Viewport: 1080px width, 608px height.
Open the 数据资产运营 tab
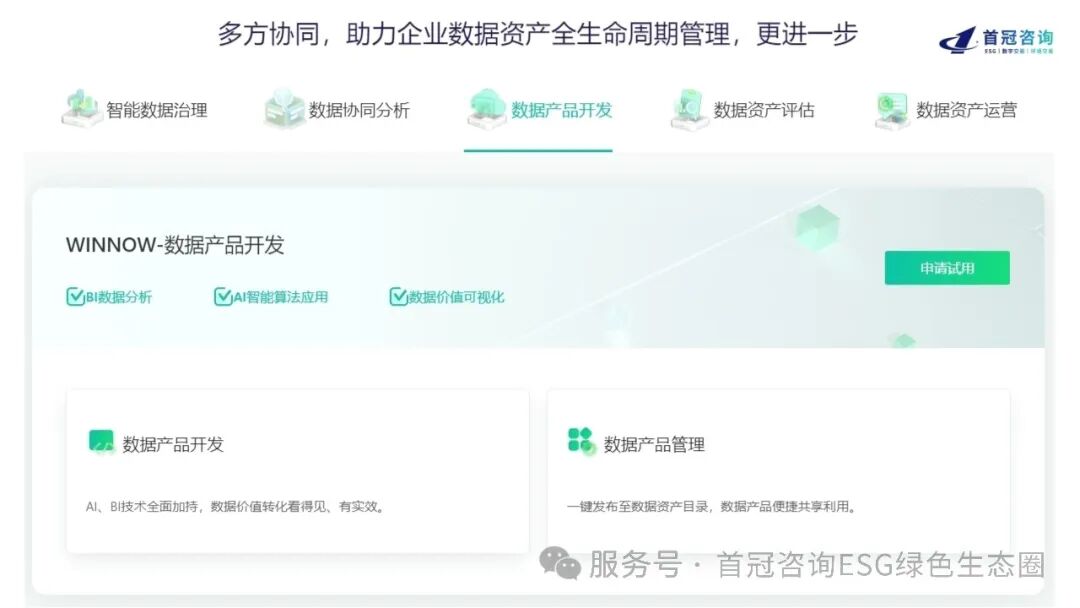(x=946, y=110)
